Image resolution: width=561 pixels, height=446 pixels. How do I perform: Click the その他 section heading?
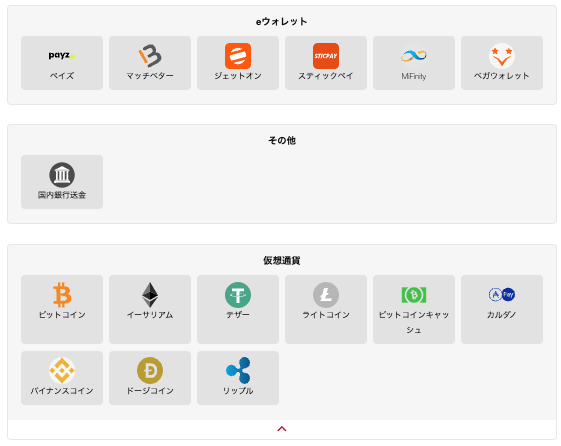coord(282,141)
